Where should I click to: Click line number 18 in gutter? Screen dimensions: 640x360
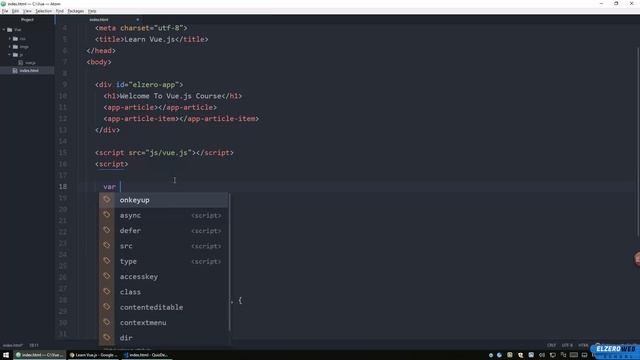click(62, 187)
